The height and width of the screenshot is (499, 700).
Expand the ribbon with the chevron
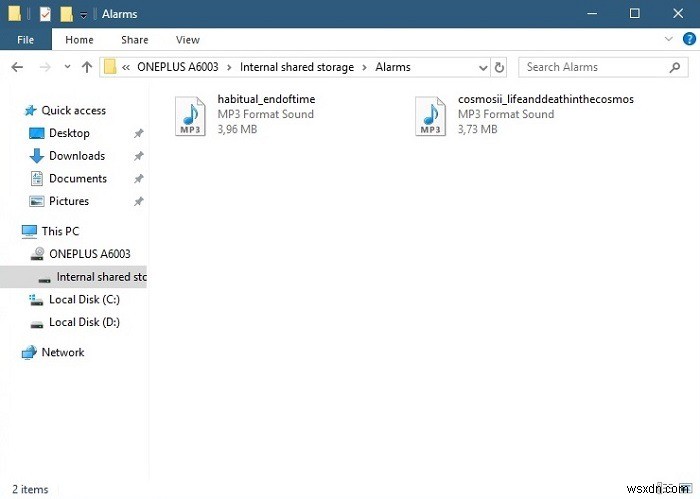point(668,40)
